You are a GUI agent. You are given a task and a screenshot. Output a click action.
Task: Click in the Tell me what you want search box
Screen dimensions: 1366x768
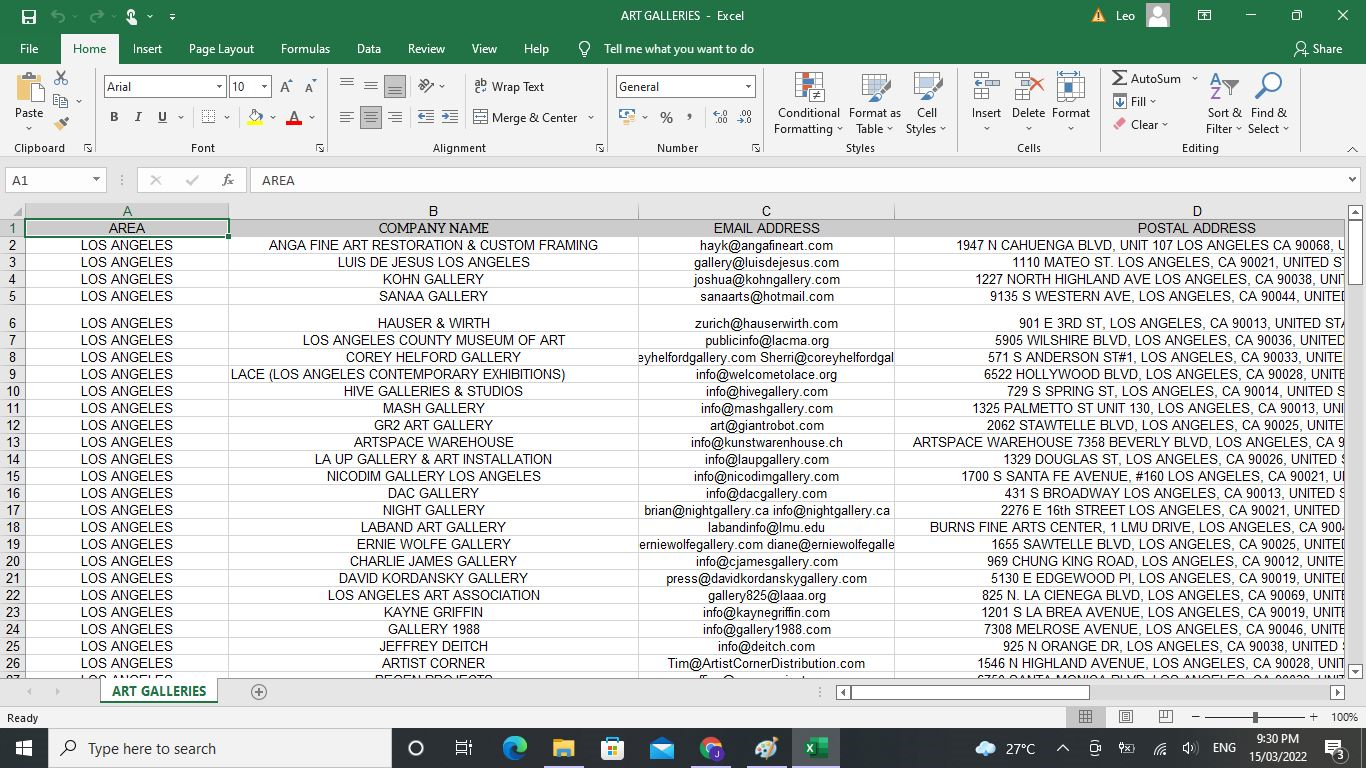pos(678,49)
